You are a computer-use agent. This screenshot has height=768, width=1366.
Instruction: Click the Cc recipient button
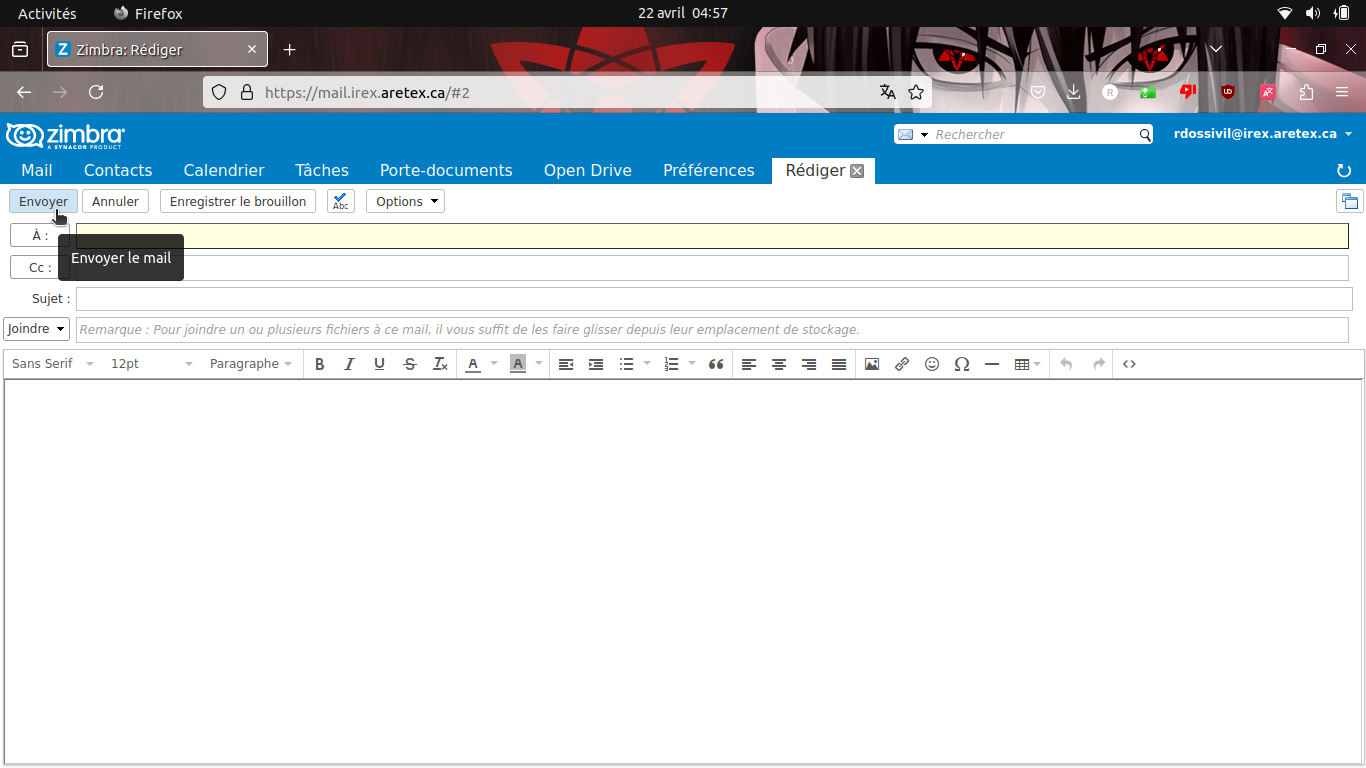coord(40,268)
